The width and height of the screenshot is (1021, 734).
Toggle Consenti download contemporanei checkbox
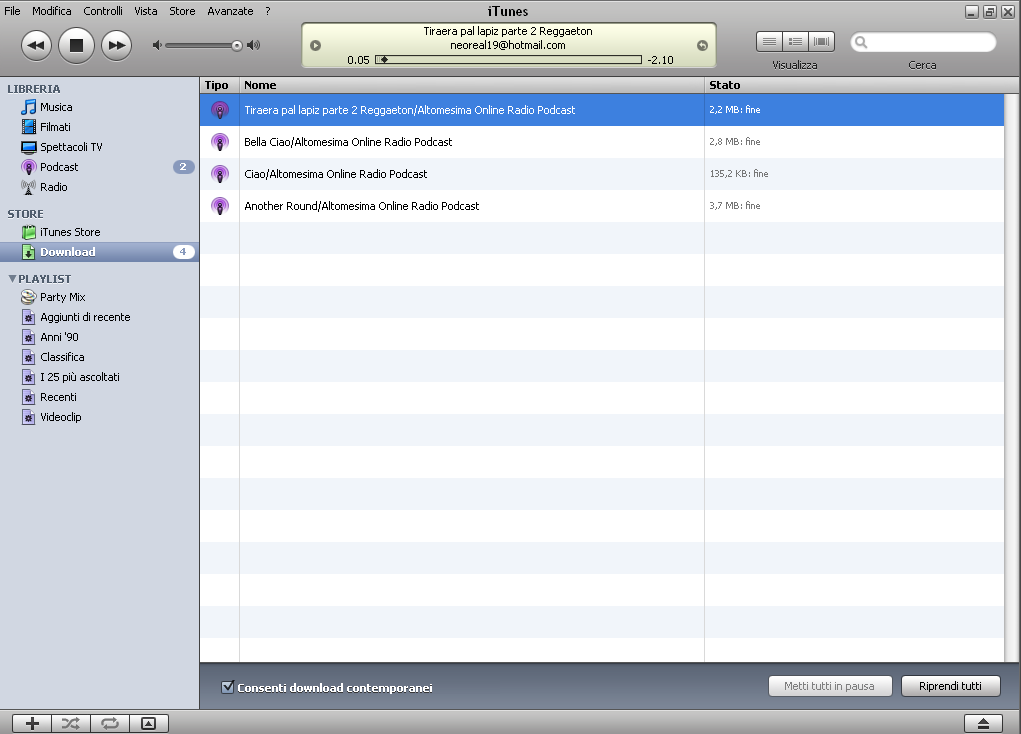[227, 686]
